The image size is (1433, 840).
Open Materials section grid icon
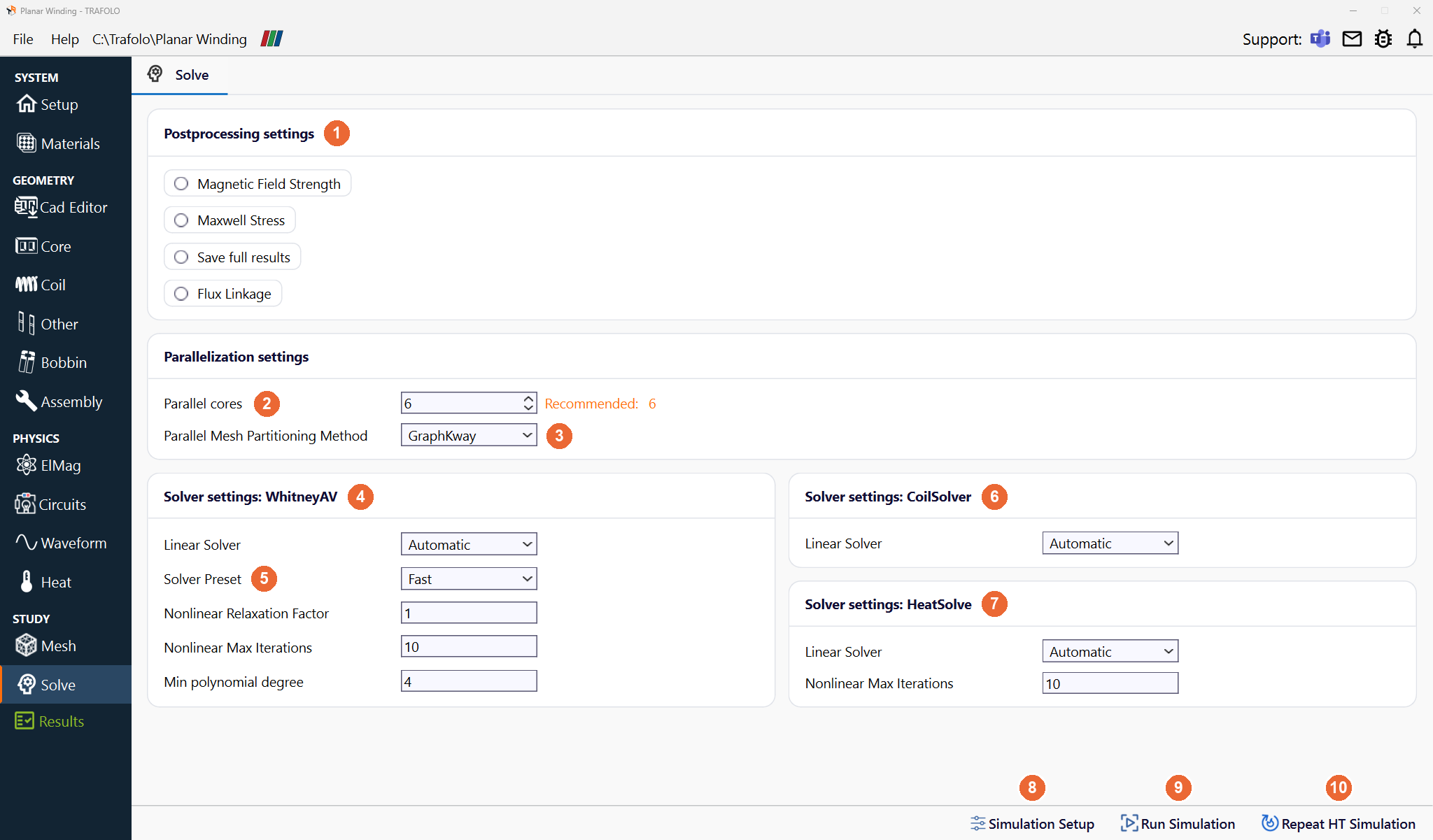point(27,143)
